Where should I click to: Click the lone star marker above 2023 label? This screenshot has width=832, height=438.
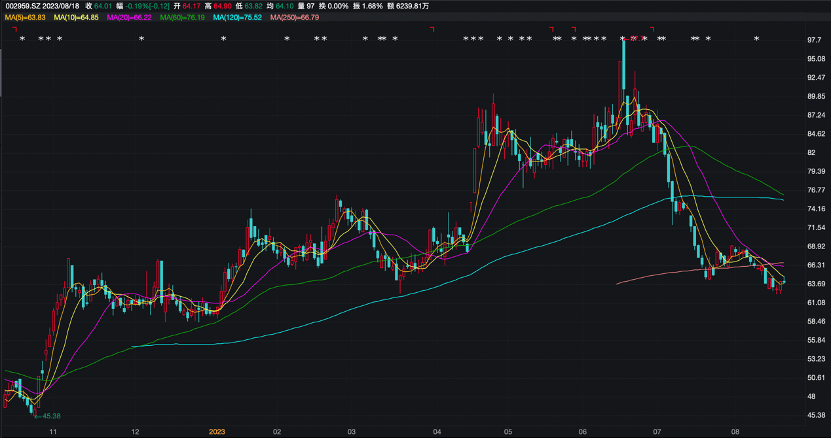(x=223, y=39)
